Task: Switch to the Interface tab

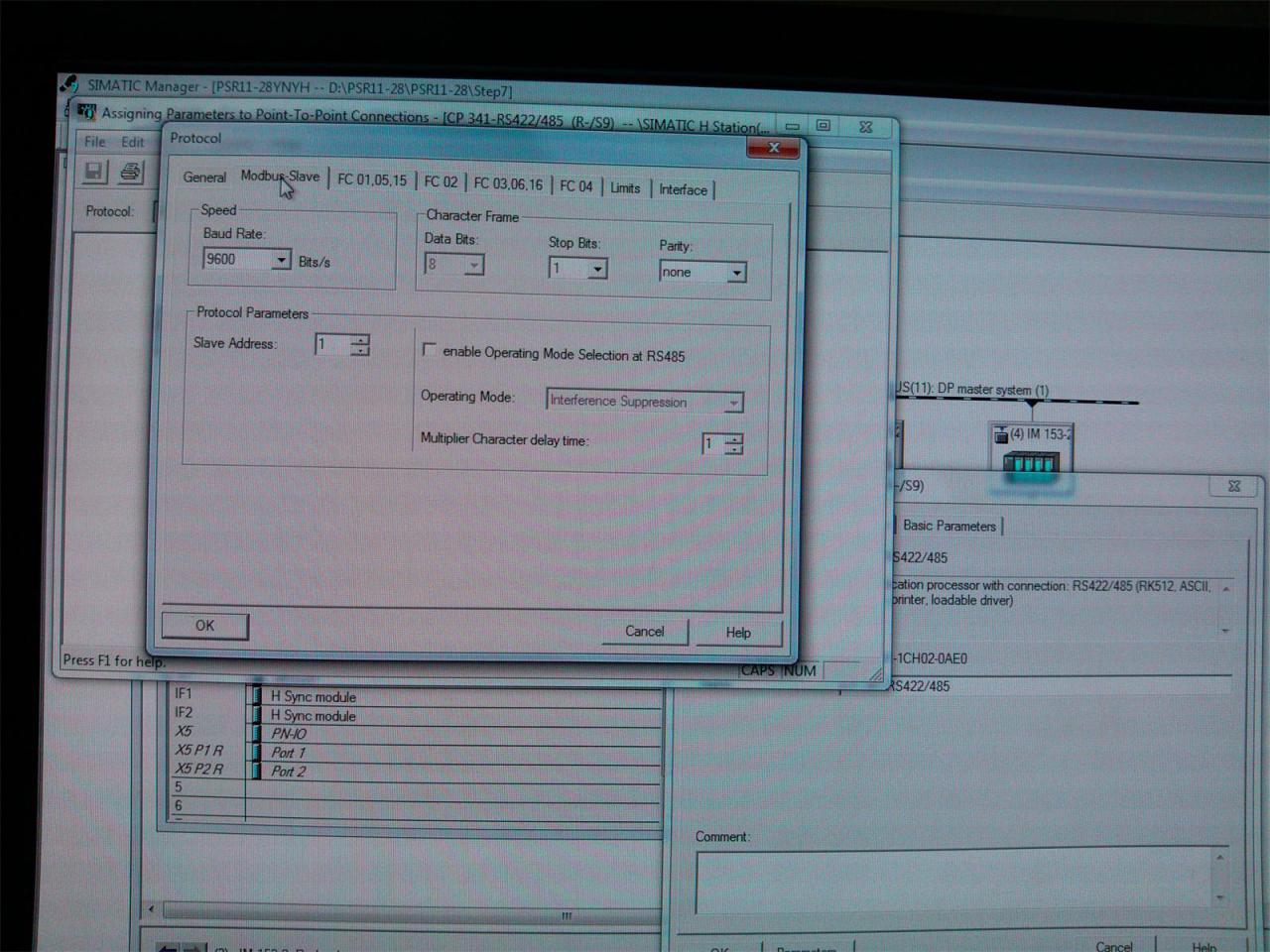Action: pyautogui.click(x=684, y=189)
